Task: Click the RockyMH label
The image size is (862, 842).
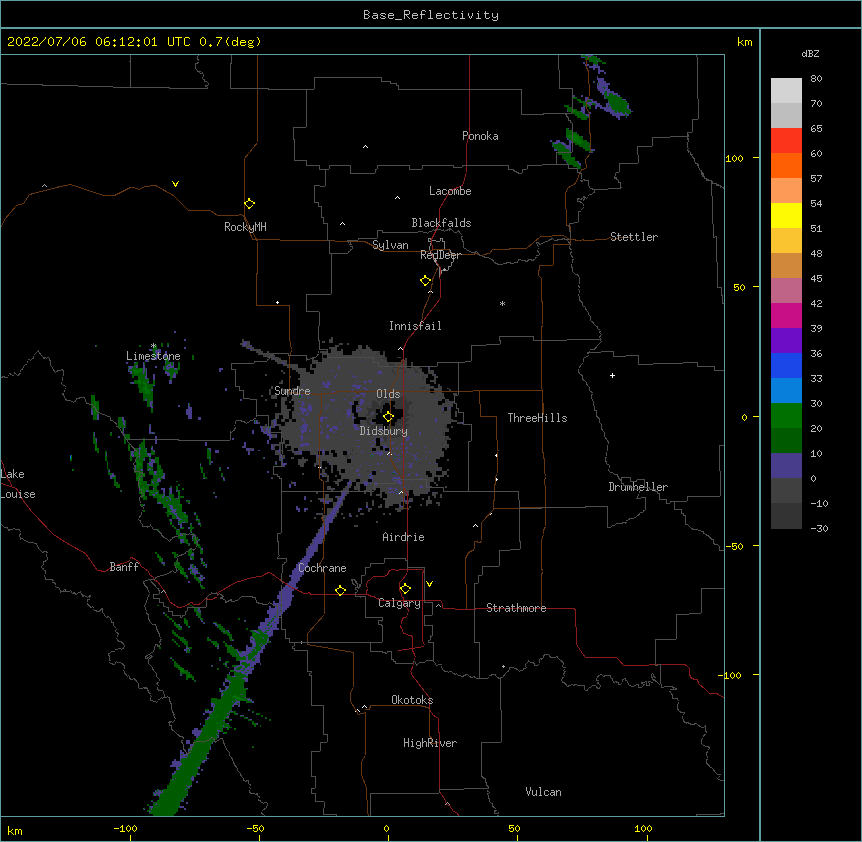Action: (245, 227)
